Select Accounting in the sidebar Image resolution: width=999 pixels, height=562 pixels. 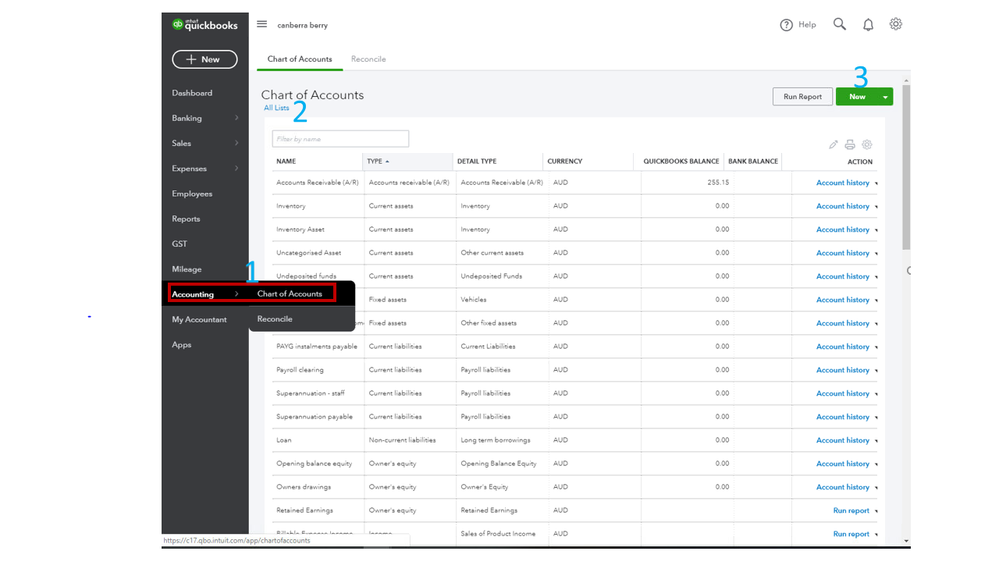tap(192, 294)
